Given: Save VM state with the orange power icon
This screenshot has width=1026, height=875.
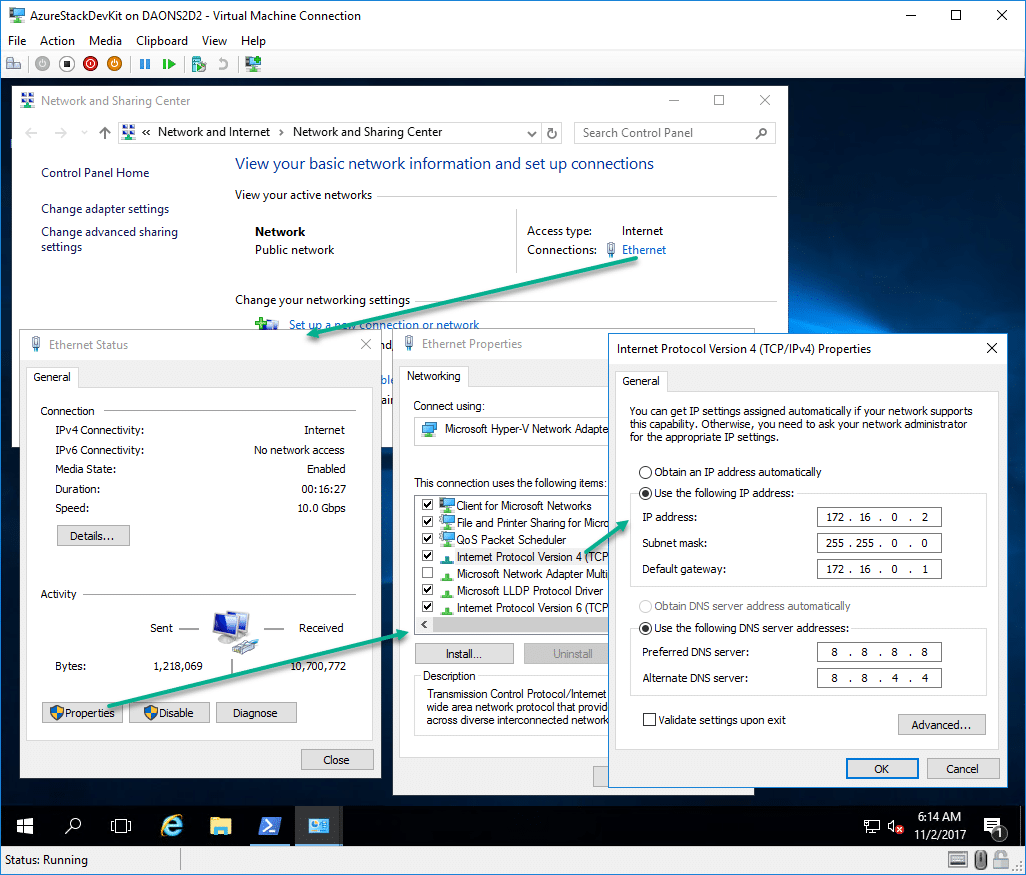Looking at the screenshot, I should pyautogui.click(x=115, y=64).
